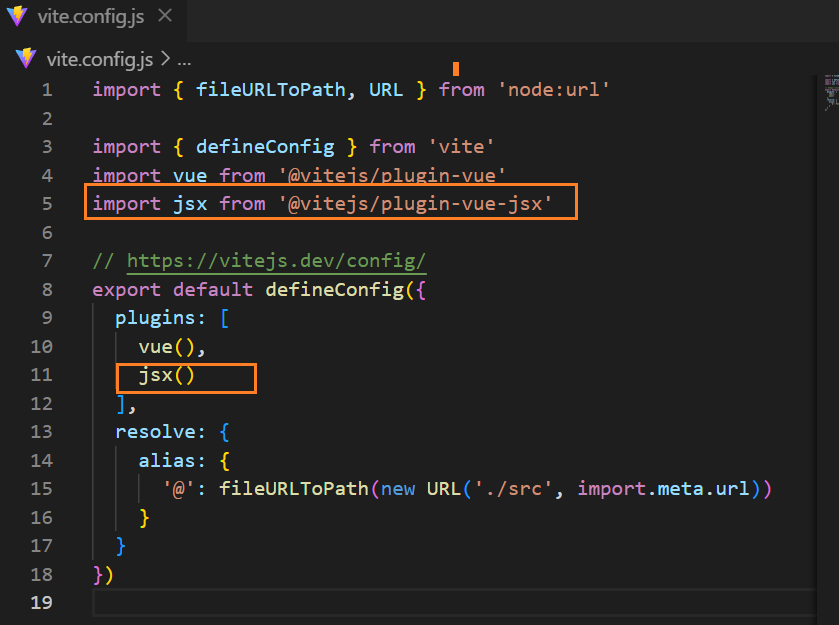The width and height of the screenshot is (839, 625).
Task: Click the default keyword on line 8
Action: tap(212, 289)
